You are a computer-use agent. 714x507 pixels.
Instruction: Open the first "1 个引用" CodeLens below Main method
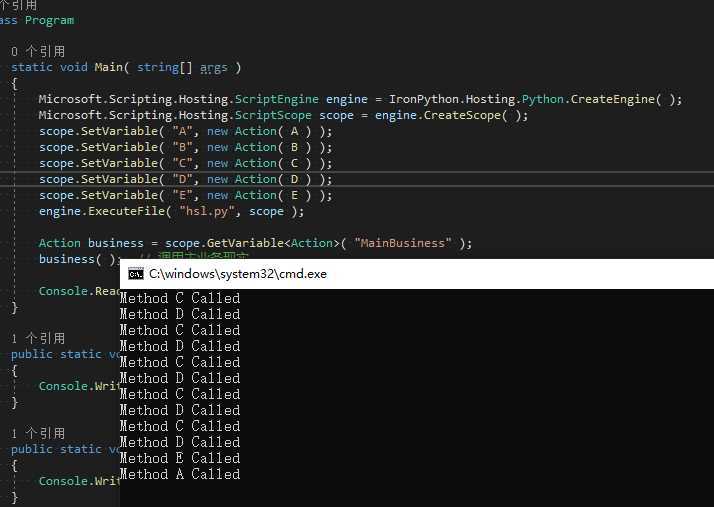click(38, 339)
